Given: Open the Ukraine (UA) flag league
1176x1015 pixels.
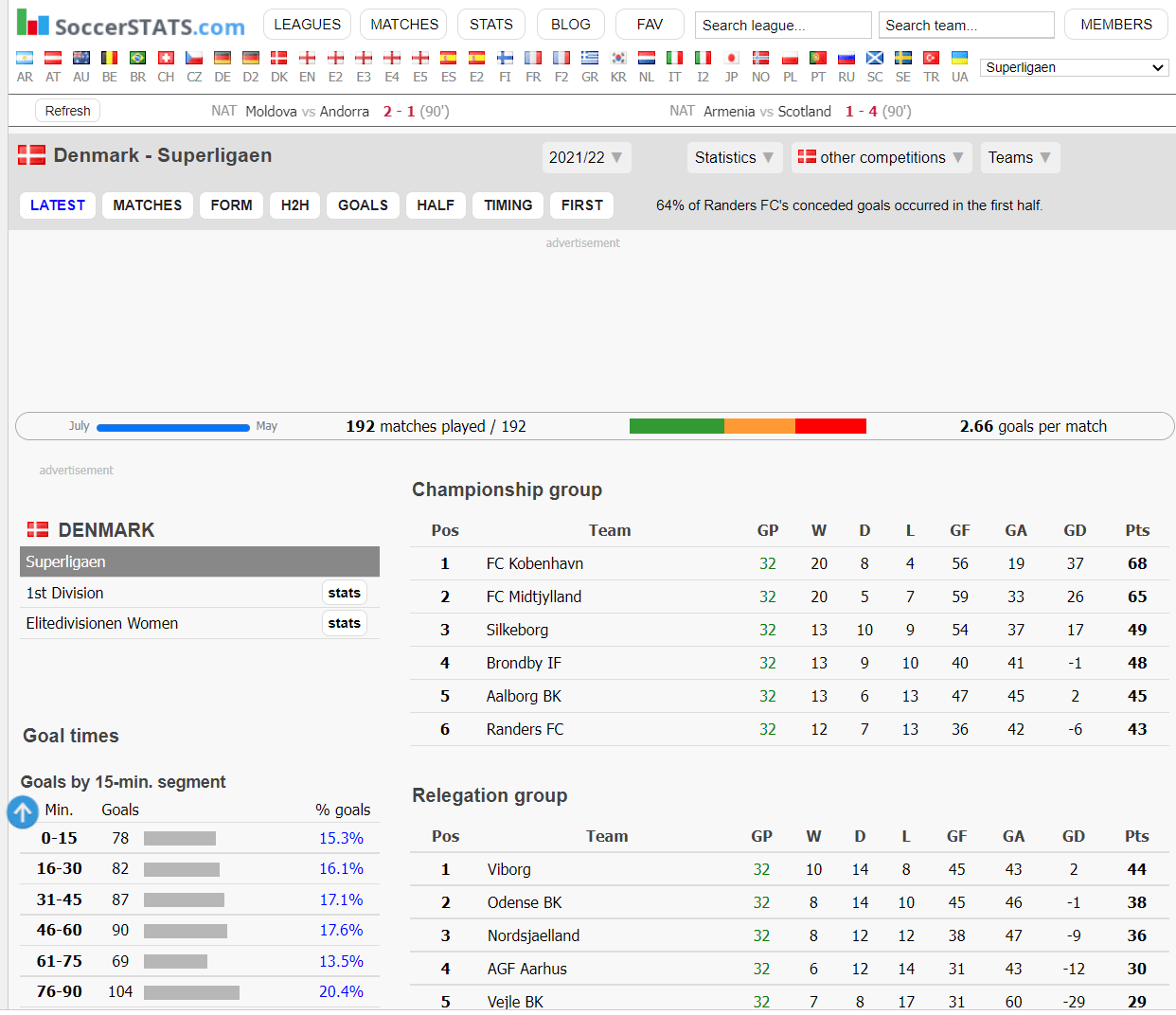Looking at the screenshot, I should 960,59.
